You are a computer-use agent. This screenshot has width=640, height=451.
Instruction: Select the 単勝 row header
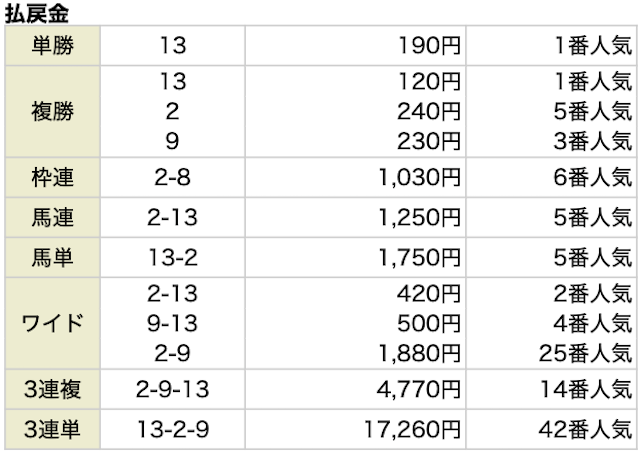click(53, 46)
